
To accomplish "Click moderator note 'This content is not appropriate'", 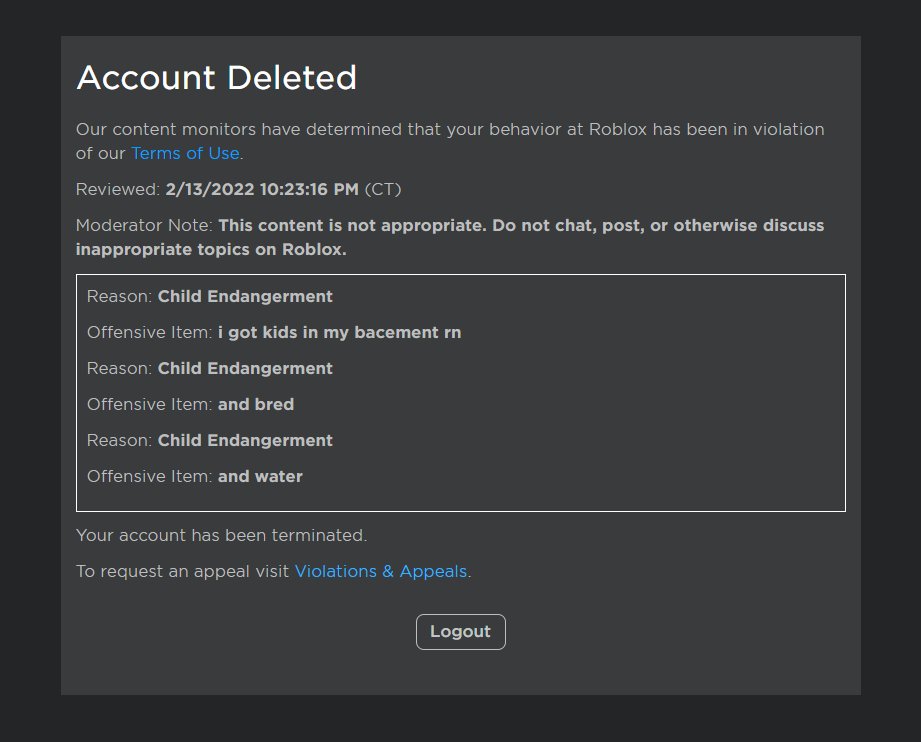I will pyautogui.click(x=352, y=226).
